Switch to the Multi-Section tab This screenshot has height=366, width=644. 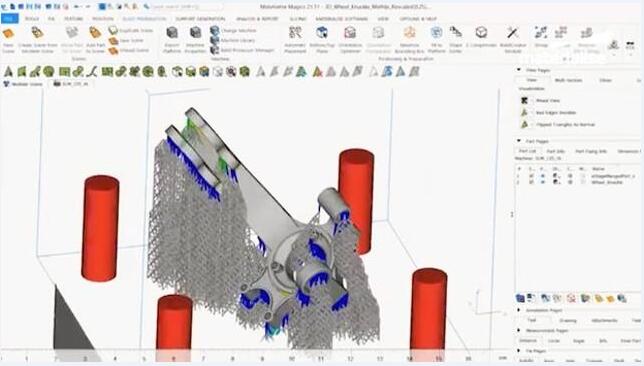tap(568, 80)
